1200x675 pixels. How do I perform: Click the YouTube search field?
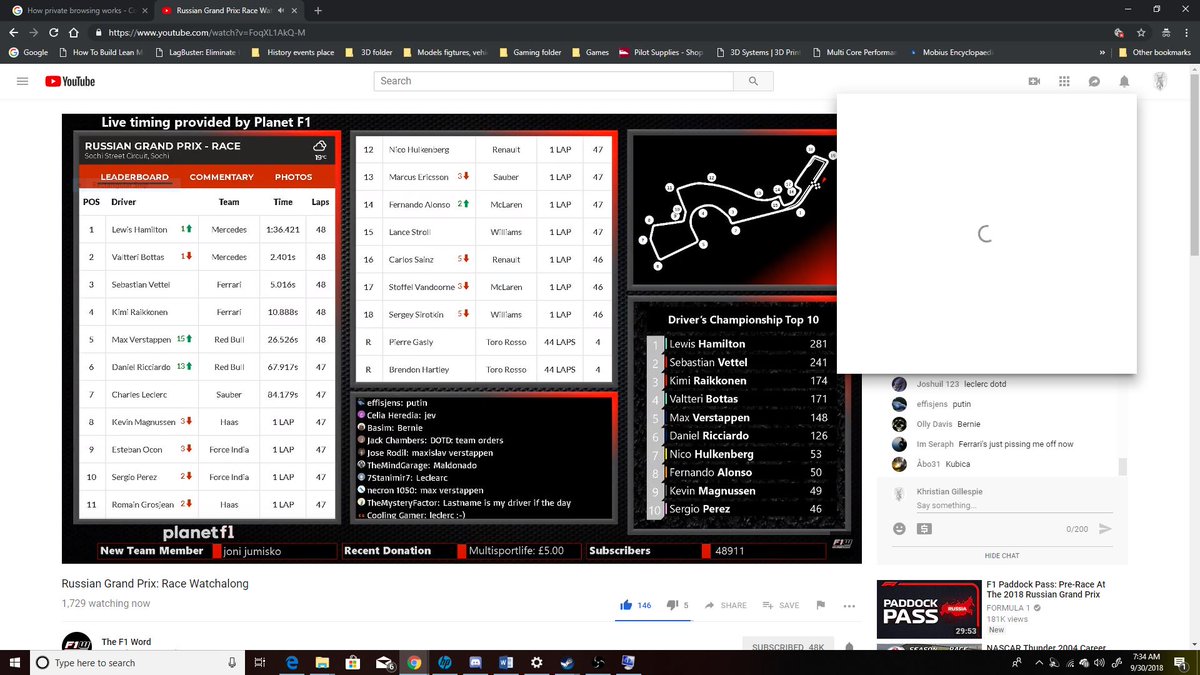pos(554,81)
